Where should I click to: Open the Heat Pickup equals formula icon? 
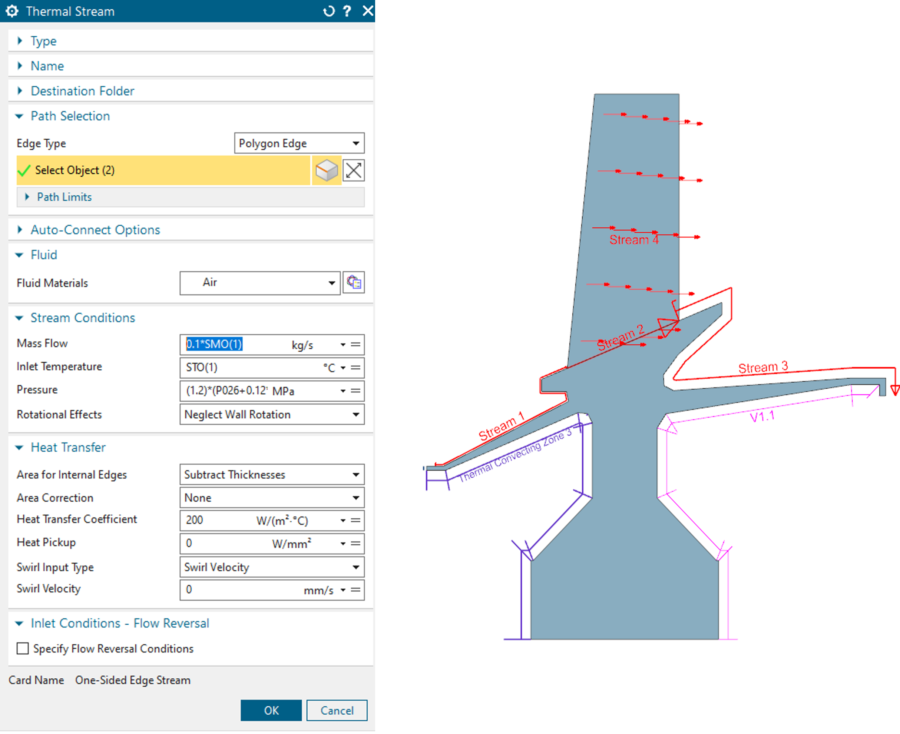[355, 543]
